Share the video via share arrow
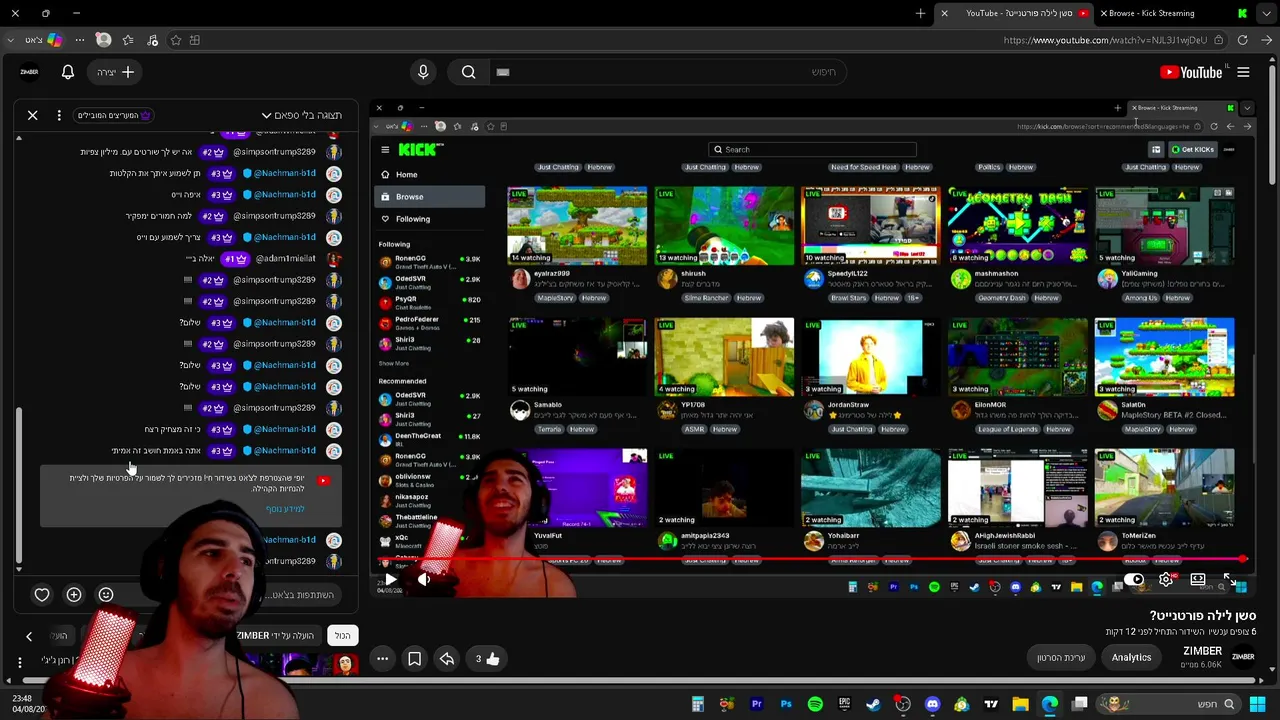The height and width of the screenshot is (720, 1280). click(x=447, y=659)
